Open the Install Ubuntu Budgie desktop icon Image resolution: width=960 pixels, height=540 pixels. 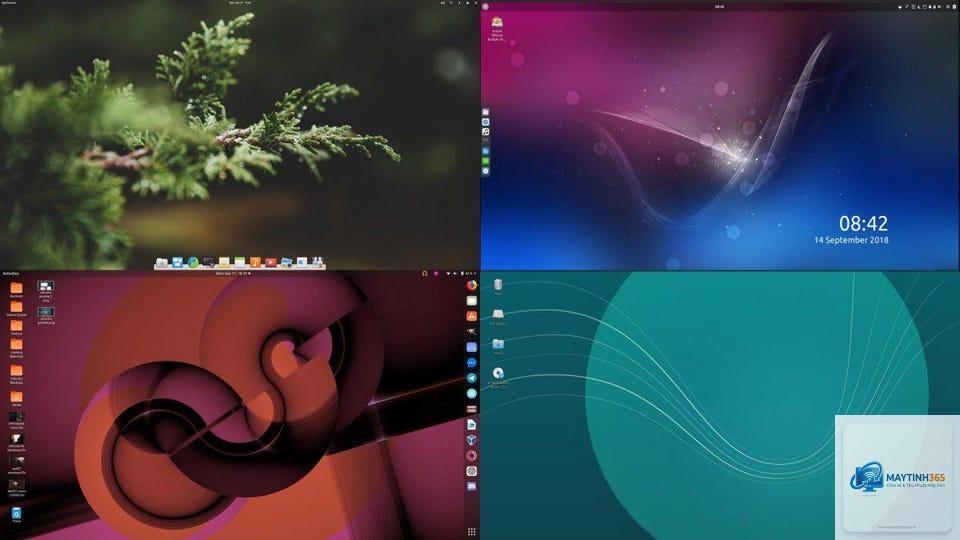[x=497, y=29]
